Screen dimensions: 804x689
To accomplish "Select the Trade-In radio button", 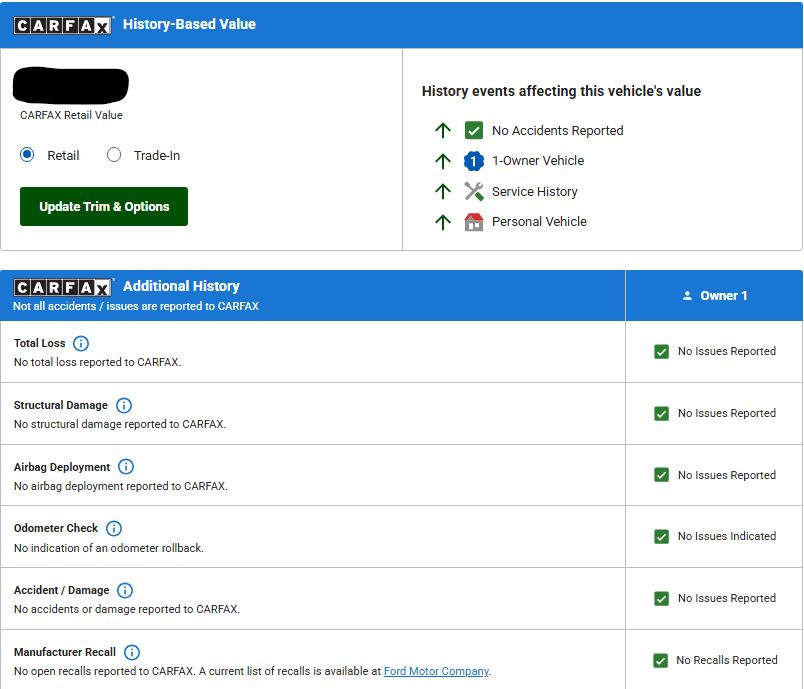I will (x=114, y=155).
